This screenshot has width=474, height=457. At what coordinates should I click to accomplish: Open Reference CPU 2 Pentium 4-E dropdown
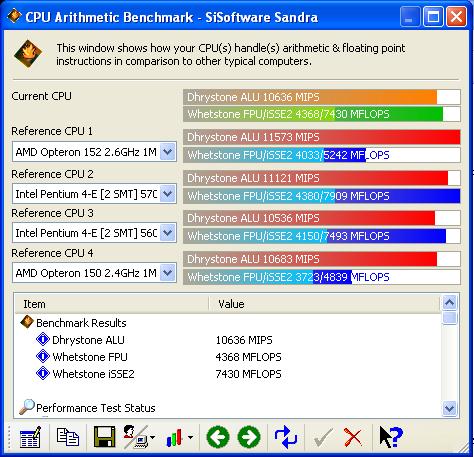167,194
